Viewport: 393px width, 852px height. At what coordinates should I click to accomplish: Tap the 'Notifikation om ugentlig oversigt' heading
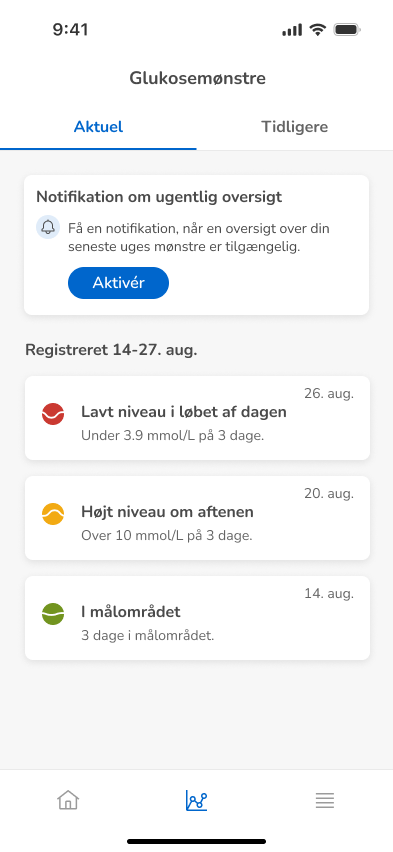pos(159,197)
